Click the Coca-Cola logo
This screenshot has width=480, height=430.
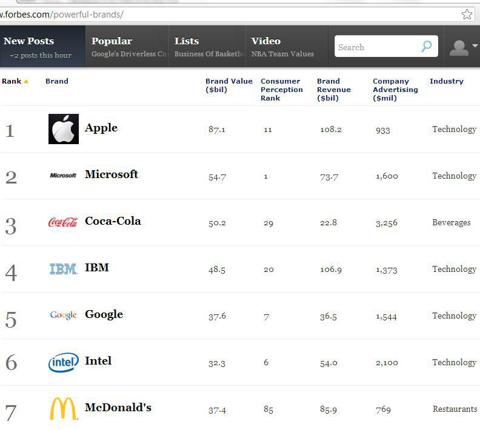point(63,222)
